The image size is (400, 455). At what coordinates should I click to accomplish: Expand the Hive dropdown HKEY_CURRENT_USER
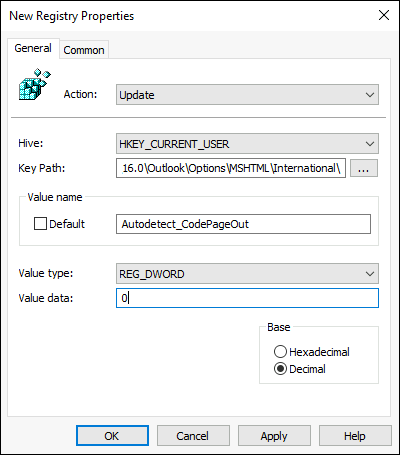tap(247, 144)
